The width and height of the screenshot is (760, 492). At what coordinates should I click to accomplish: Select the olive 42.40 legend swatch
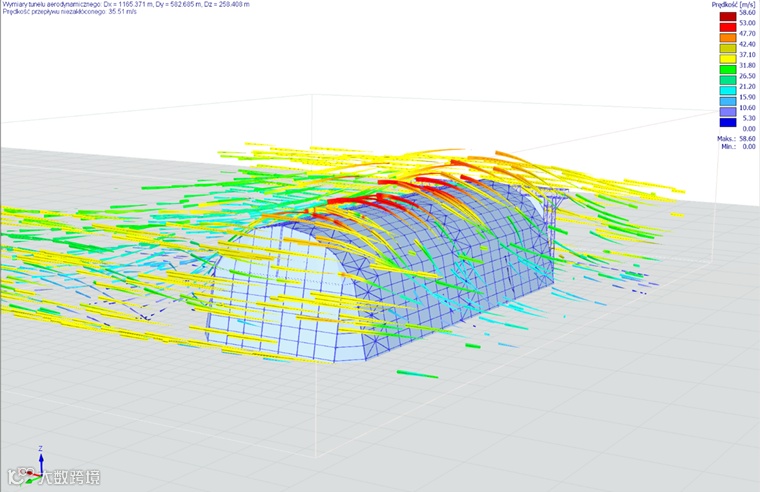coord(728,48)
